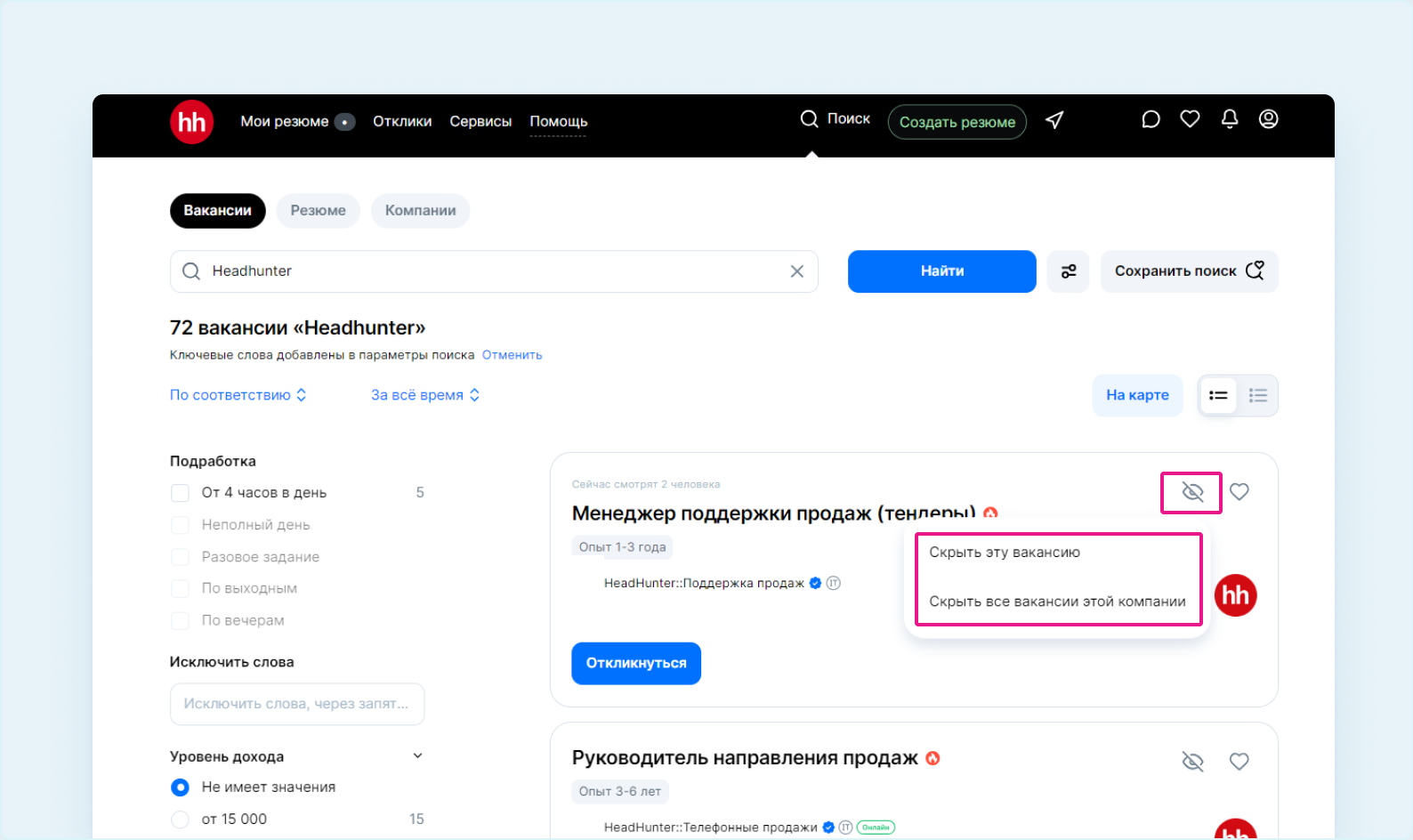Open На карте map view

1138,396
